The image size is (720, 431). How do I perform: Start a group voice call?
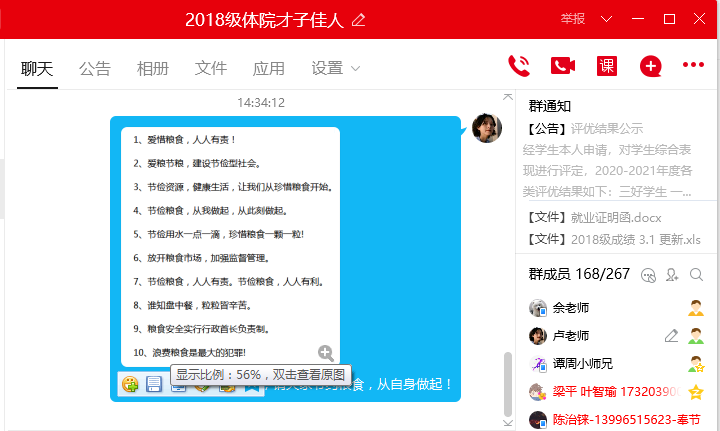pos(518,66)
